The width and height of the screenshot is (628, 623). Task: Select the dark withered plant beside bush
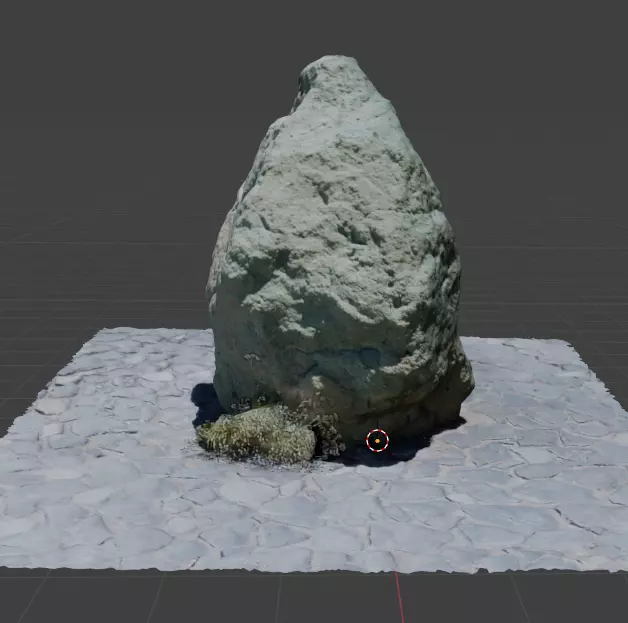328,434
